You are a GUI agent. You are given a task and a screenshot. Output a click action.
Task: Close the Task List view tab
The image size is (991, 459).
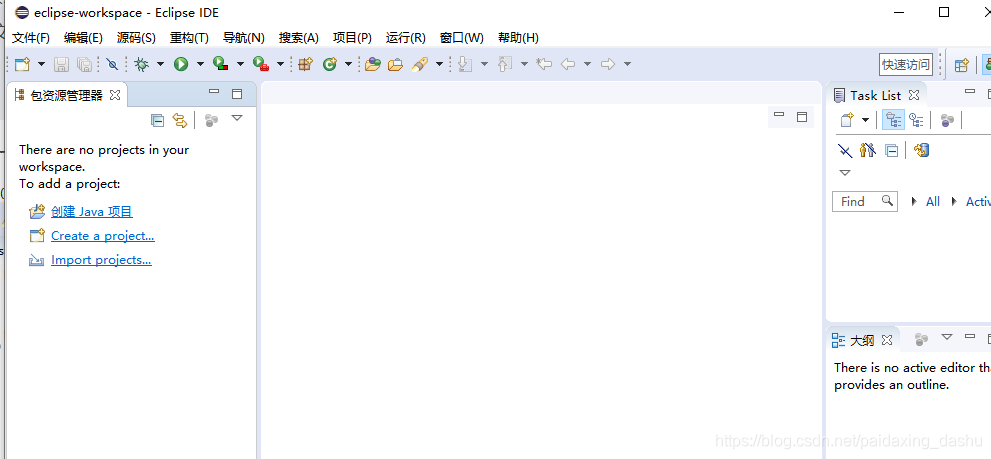[x=913, y=95]
